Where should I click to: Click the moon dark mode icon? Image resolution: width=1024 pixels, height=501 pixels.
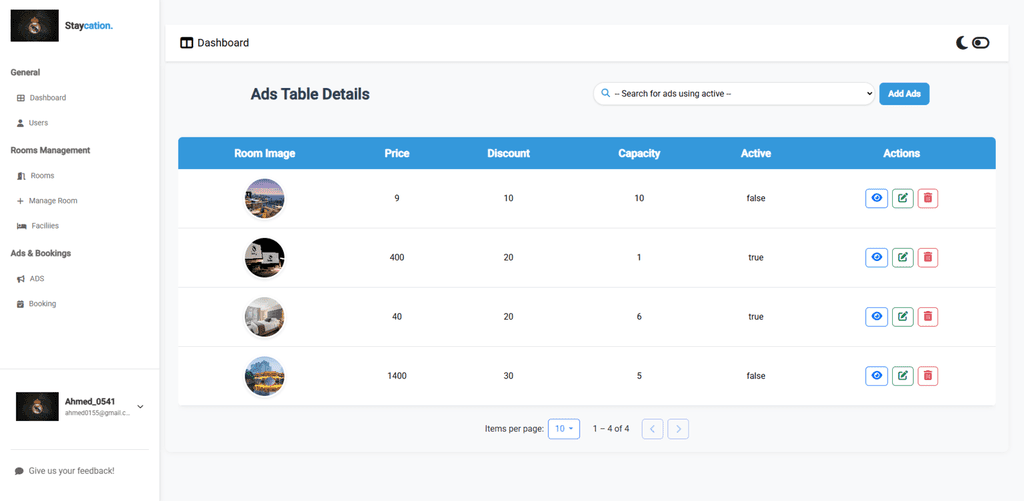[962, 43]
